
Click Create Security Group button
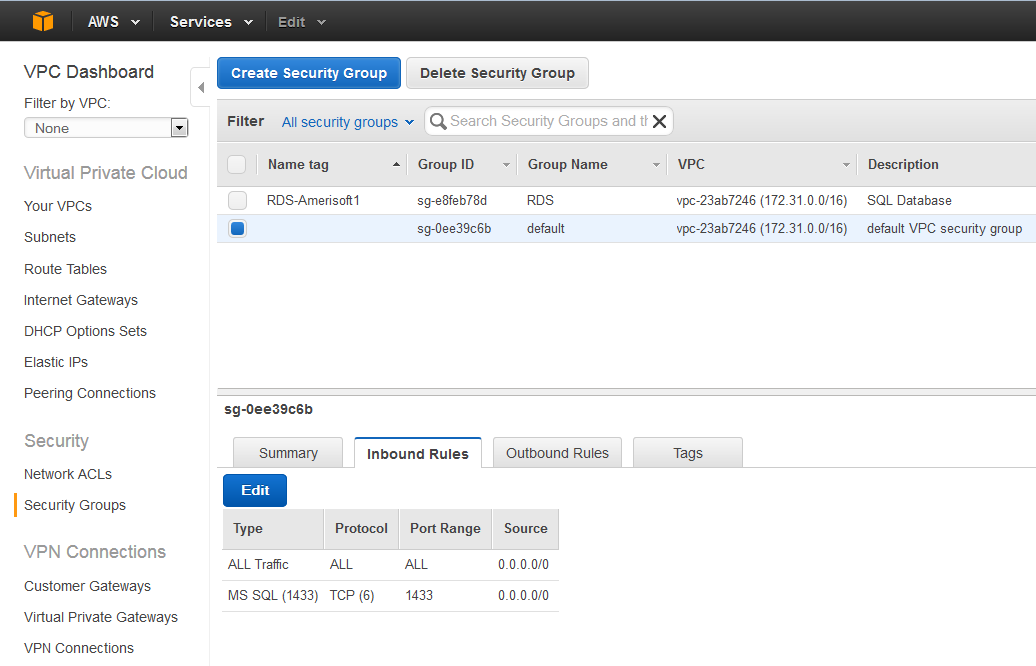tap(309, 73)
